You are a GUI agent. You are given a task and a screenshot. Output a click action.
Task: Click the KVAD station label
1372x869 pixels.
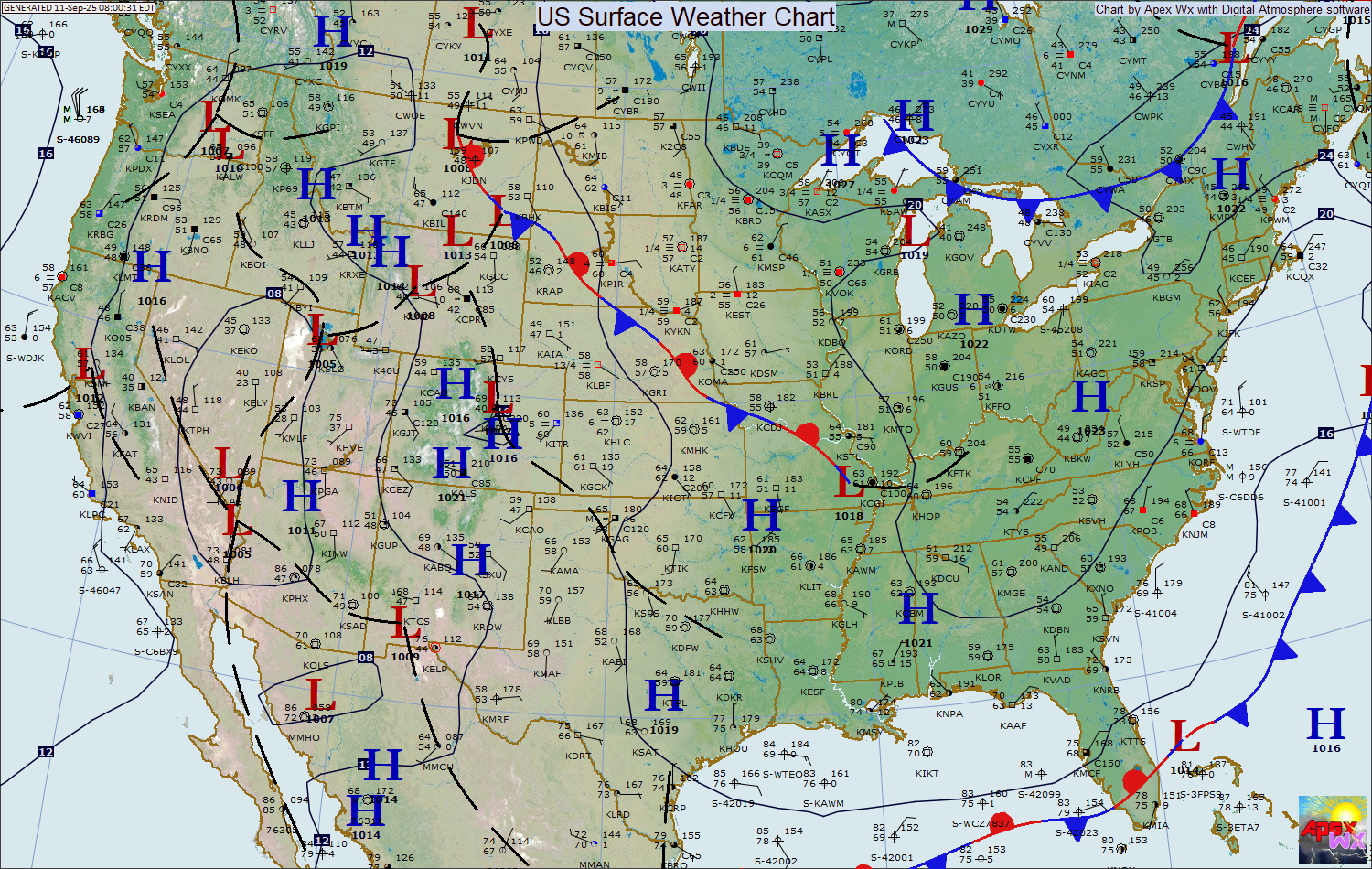(x=1056, y=680)
